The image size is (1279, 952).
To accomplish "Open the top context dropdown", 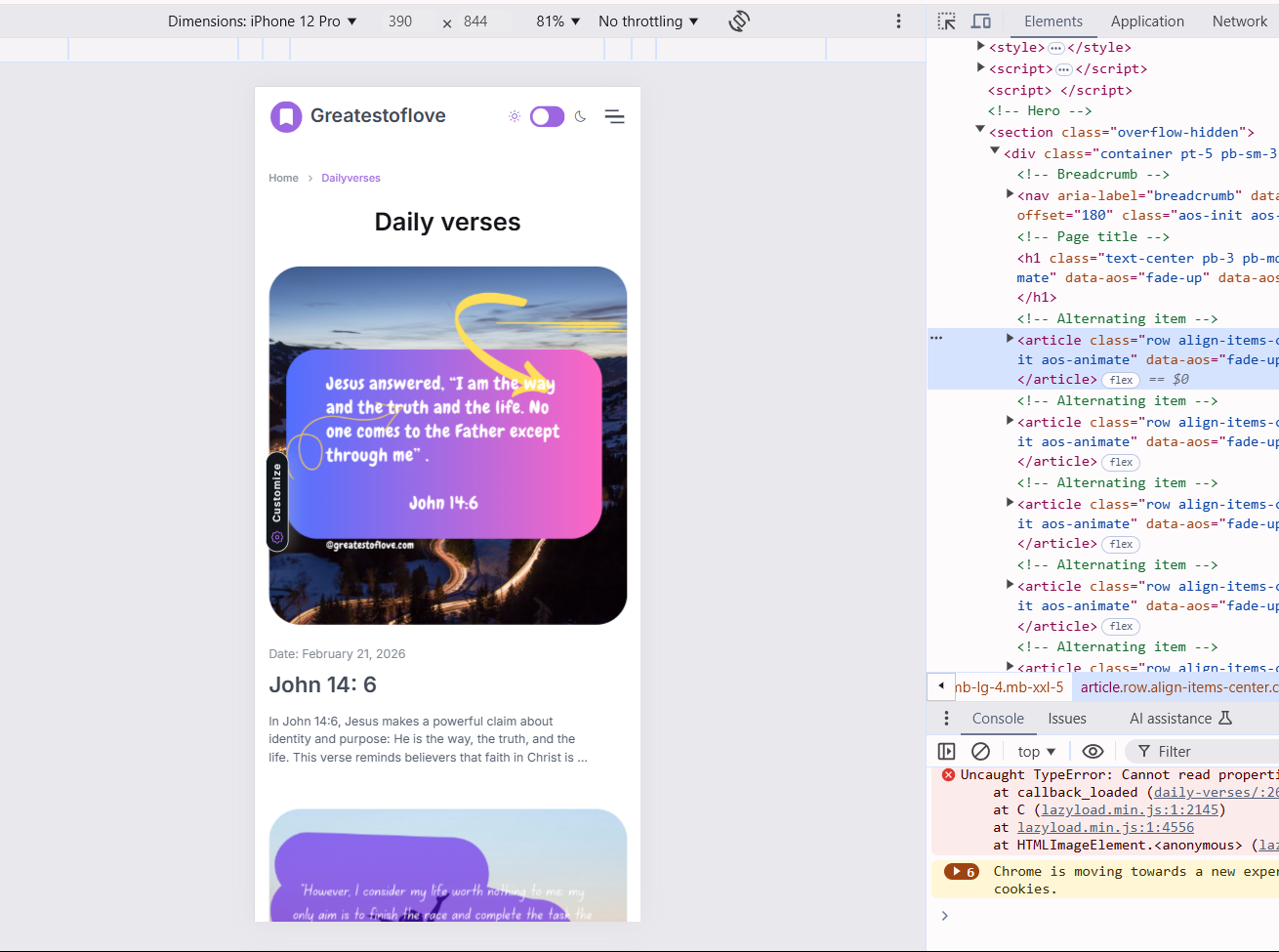I will (1036, 751).
